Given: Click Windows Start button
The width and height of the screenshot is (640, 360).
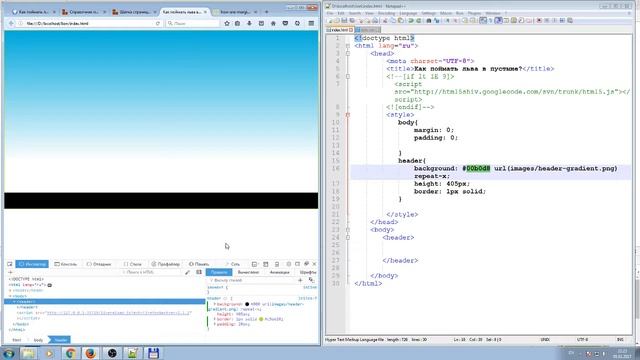Looking at the screenshot, I should click(x=9, y=353).
